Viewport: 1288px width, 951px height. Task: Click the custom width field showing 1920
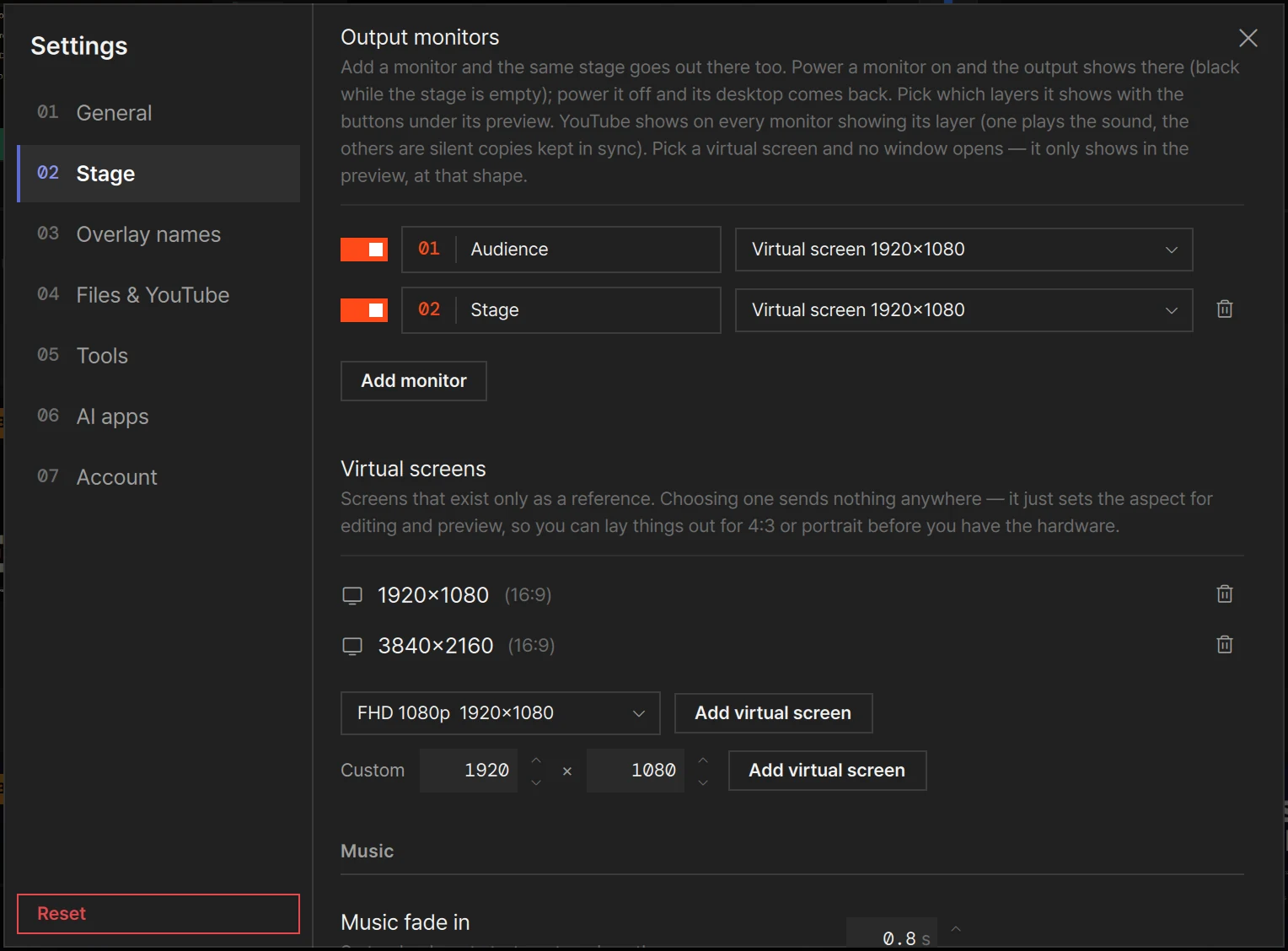[469, 771]
